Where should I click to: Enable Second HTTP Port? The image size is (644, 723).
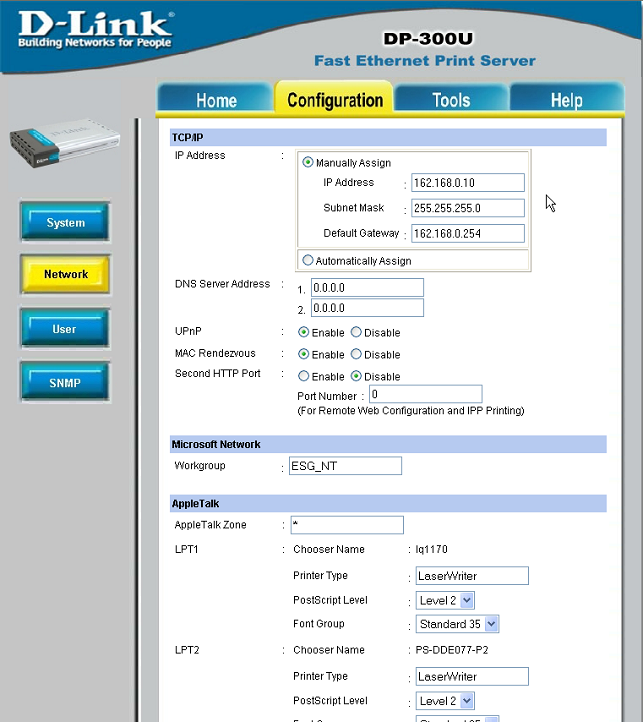point(304,377)
